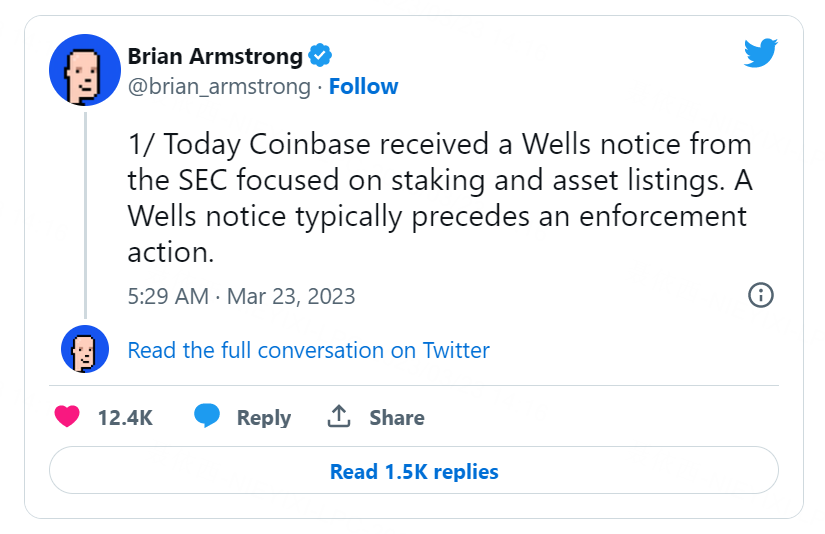
Task: Open the 5:29 AM Mar 23 timestamp
Action: click(241, 296)
